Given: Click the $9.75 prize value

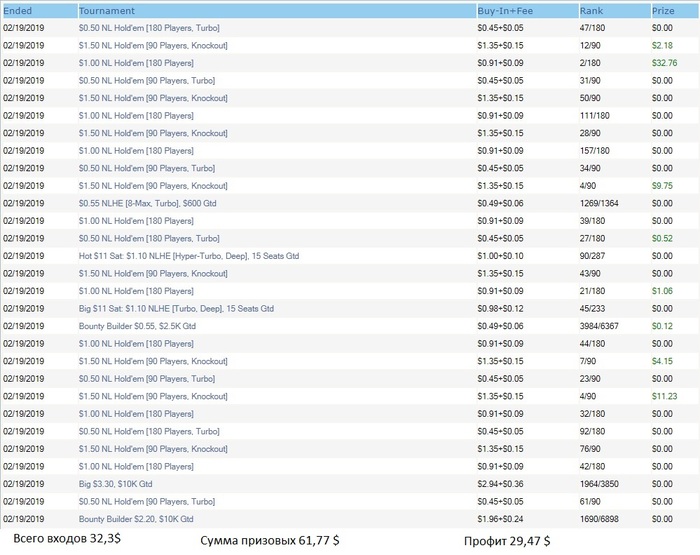Looking at the screenshot, I should pos(662,186).
